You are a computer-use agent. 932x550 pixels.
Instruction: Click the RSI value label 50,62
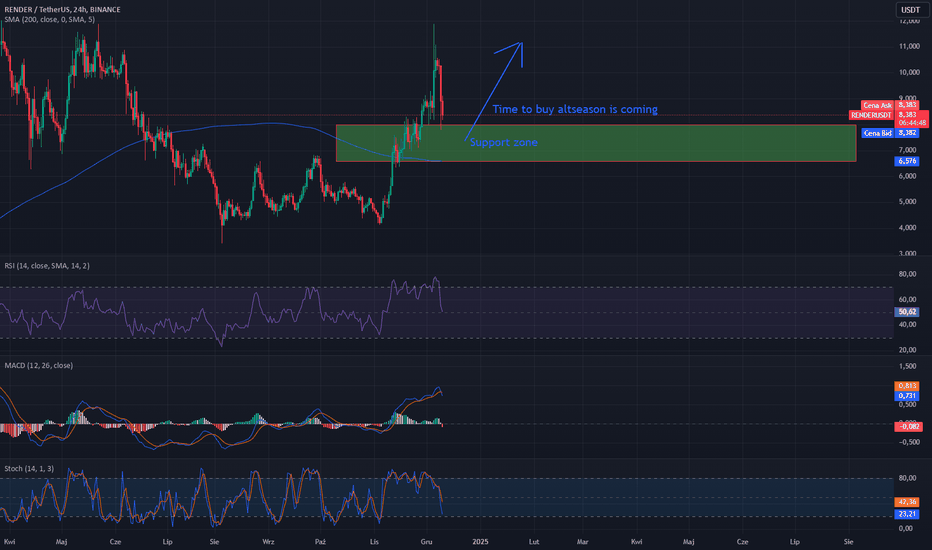(x=906, y=312)
